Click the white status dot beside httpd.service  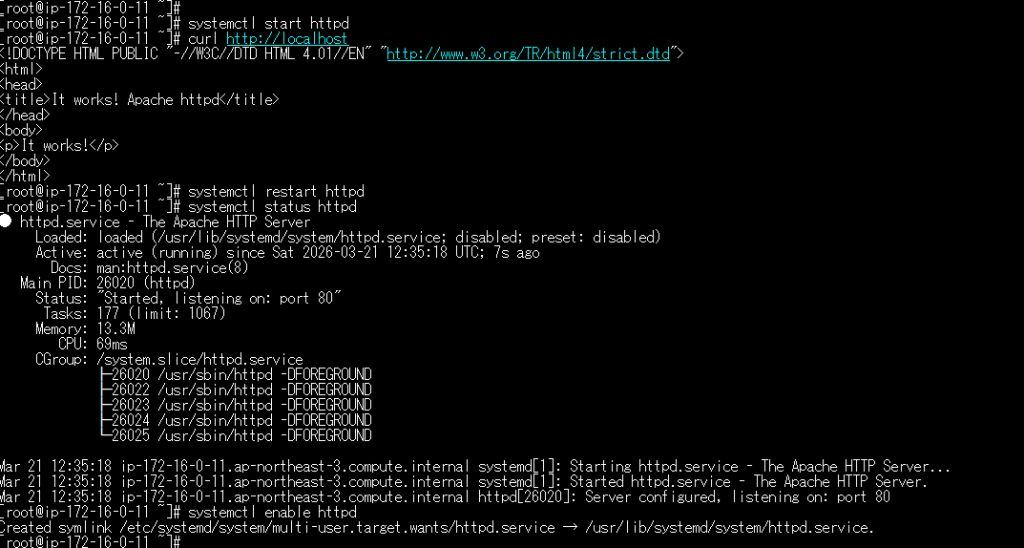(7, 222)
